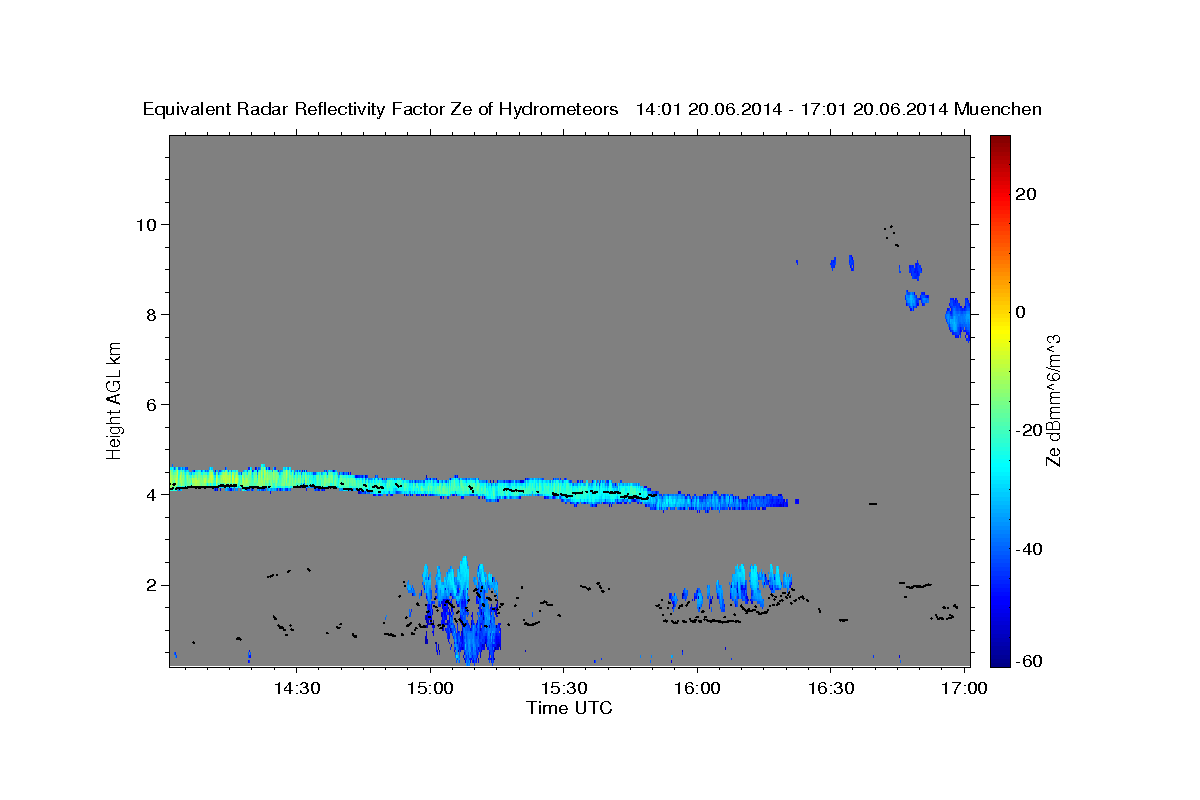Click the height axis label '10'
This screenshot has width=1200, height=800.
tap(149, 224)
